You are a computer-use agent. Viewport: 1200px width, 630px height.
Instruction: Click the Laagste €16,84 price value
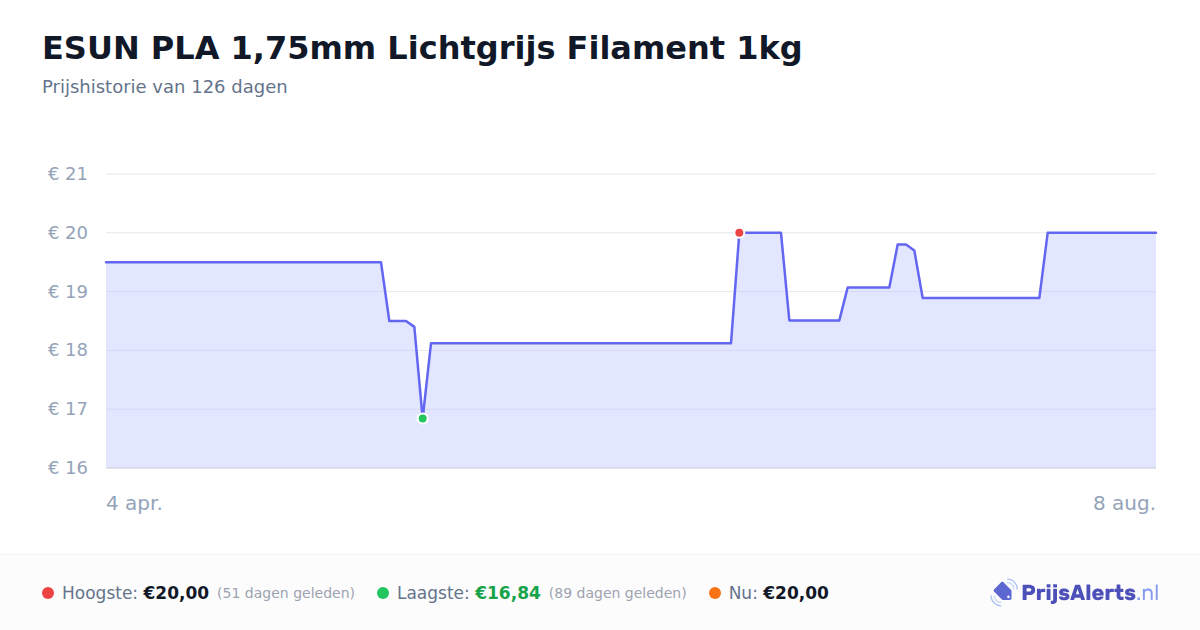tap(507, 593)
